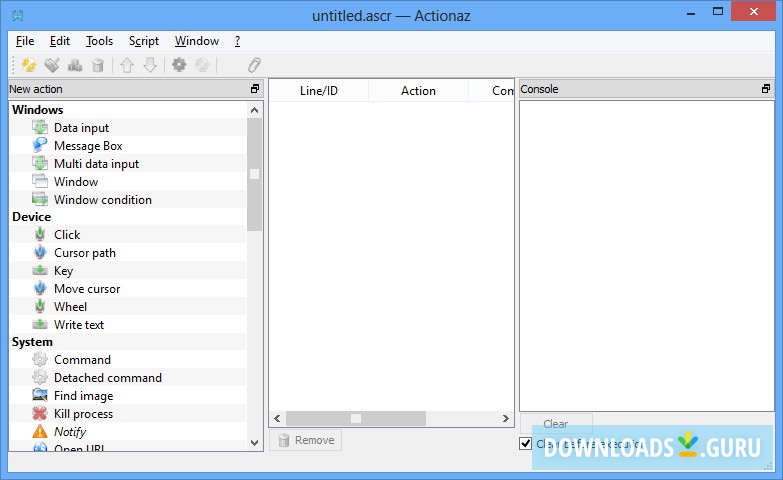Open the Edit menu

point(59,41)
